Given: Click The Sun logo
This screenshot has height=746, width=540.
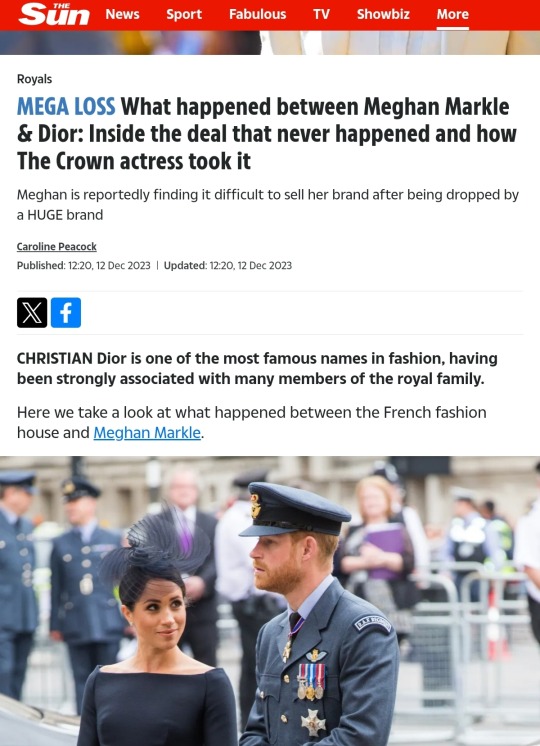Looking at the screenshot, I should click(54, 14).
